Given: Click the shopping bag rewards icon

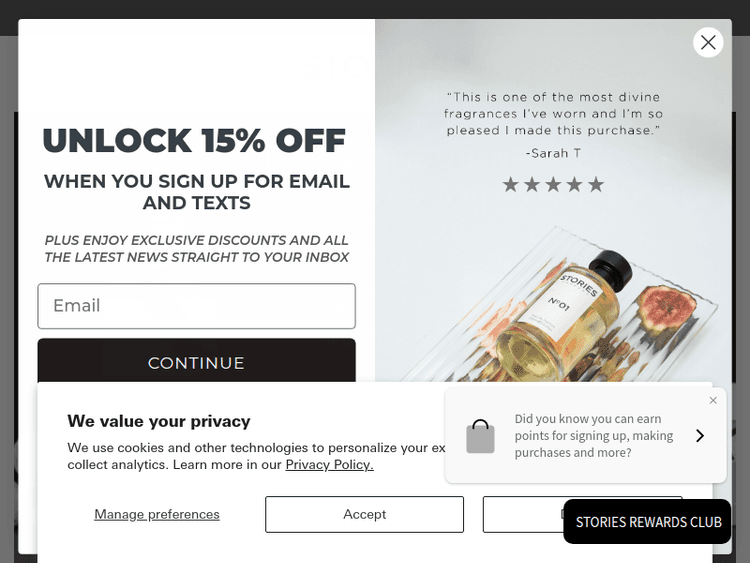Looking at the screenshot, I should (x=480, y=436).
